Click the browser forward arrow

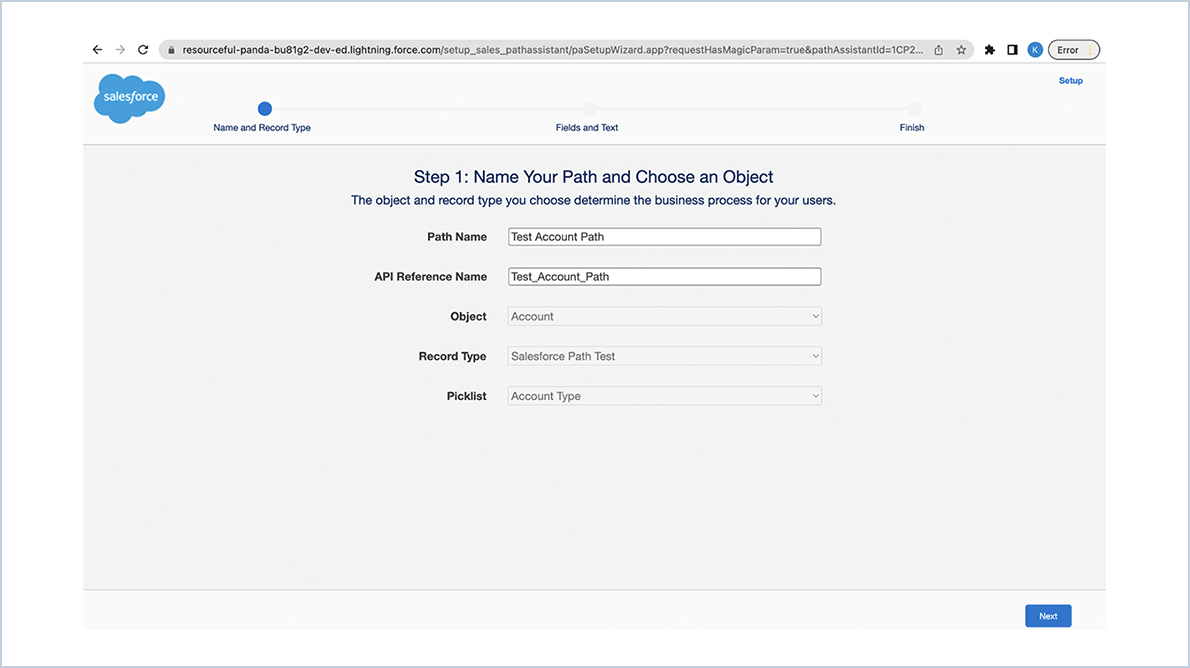tap(120, 48)
